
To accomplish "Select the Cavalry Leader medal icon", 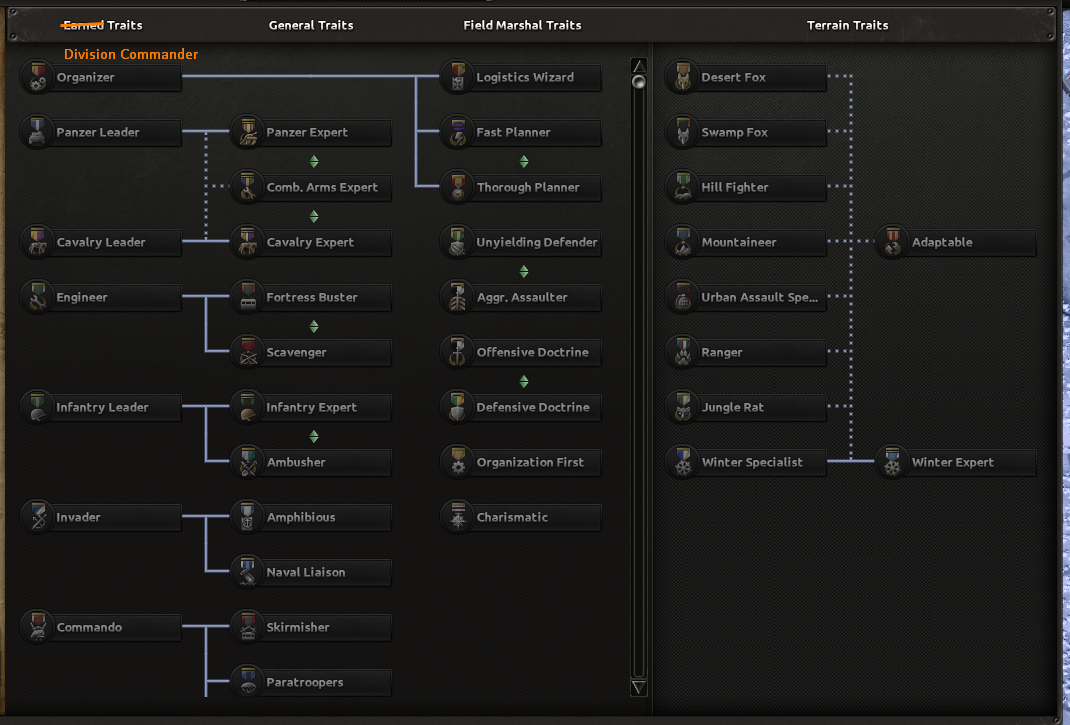I will click(x=38, y=242).
